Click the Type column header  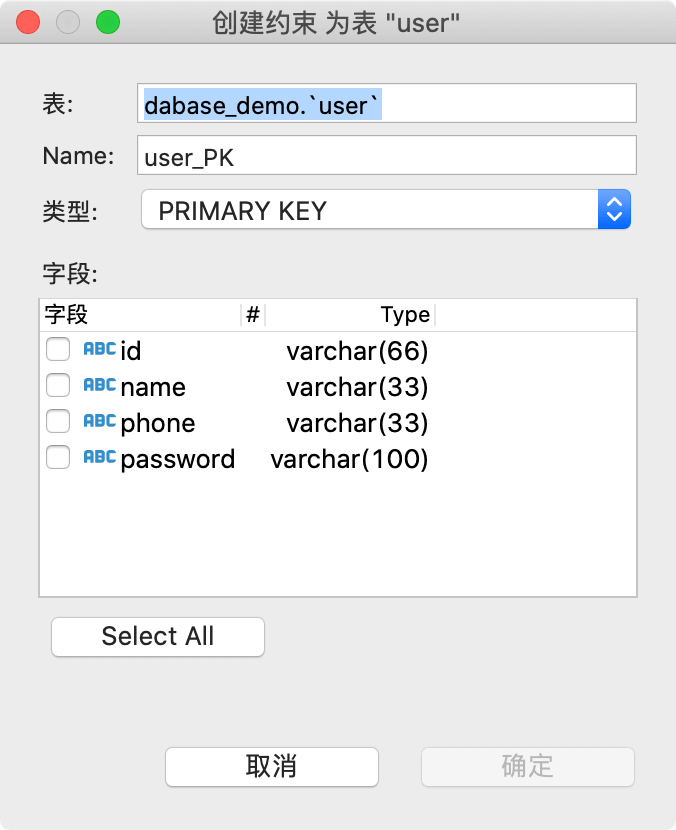pos(350,315)
